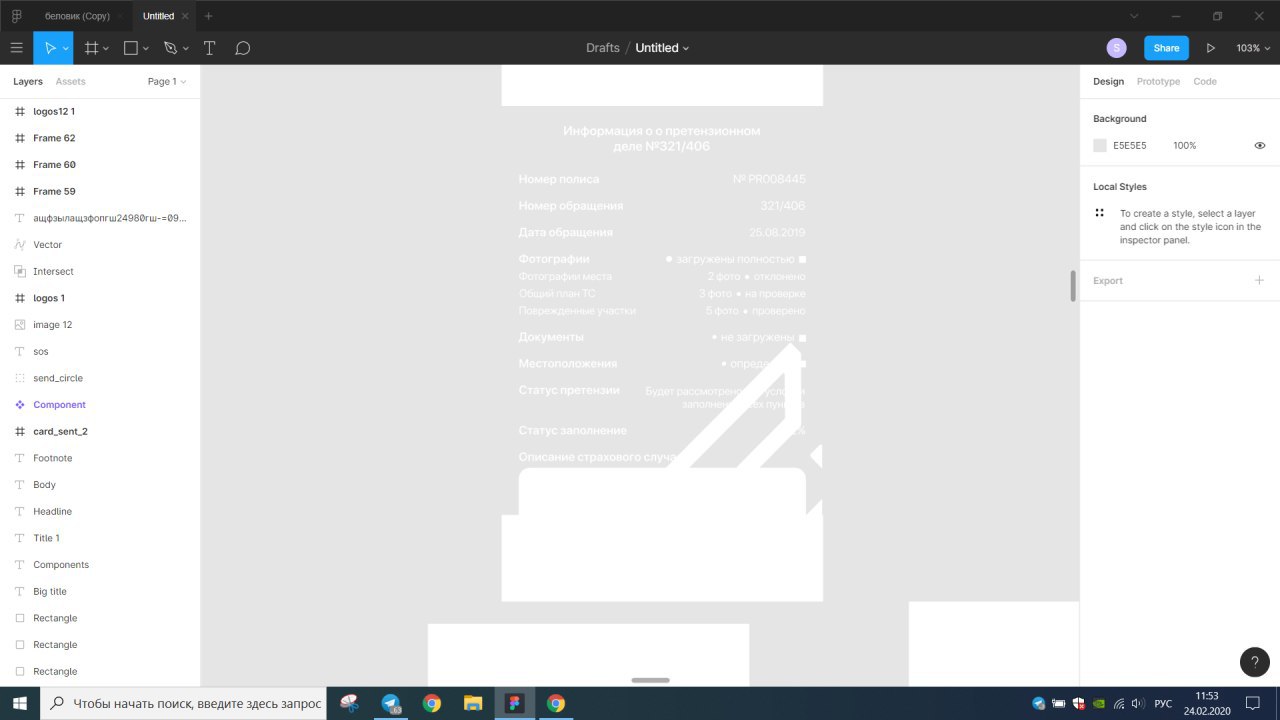Open a new tab with plus
Viewport: 1280px width, 720px height.
pyautogui.click(x=209, y=16)
